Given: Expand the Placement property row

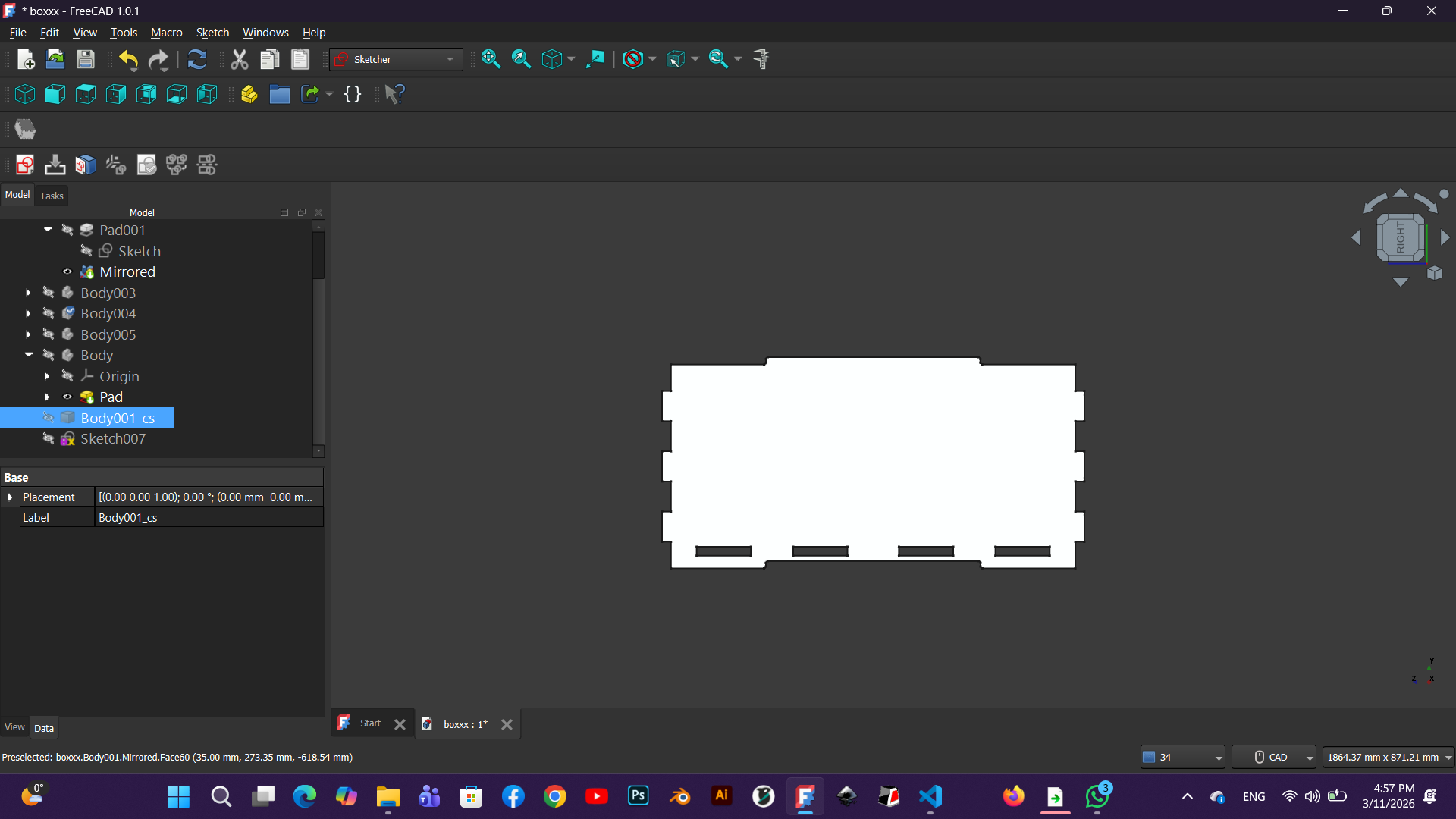Looking at the screenshot, I should pyautogui.click(x=10, y=497).
